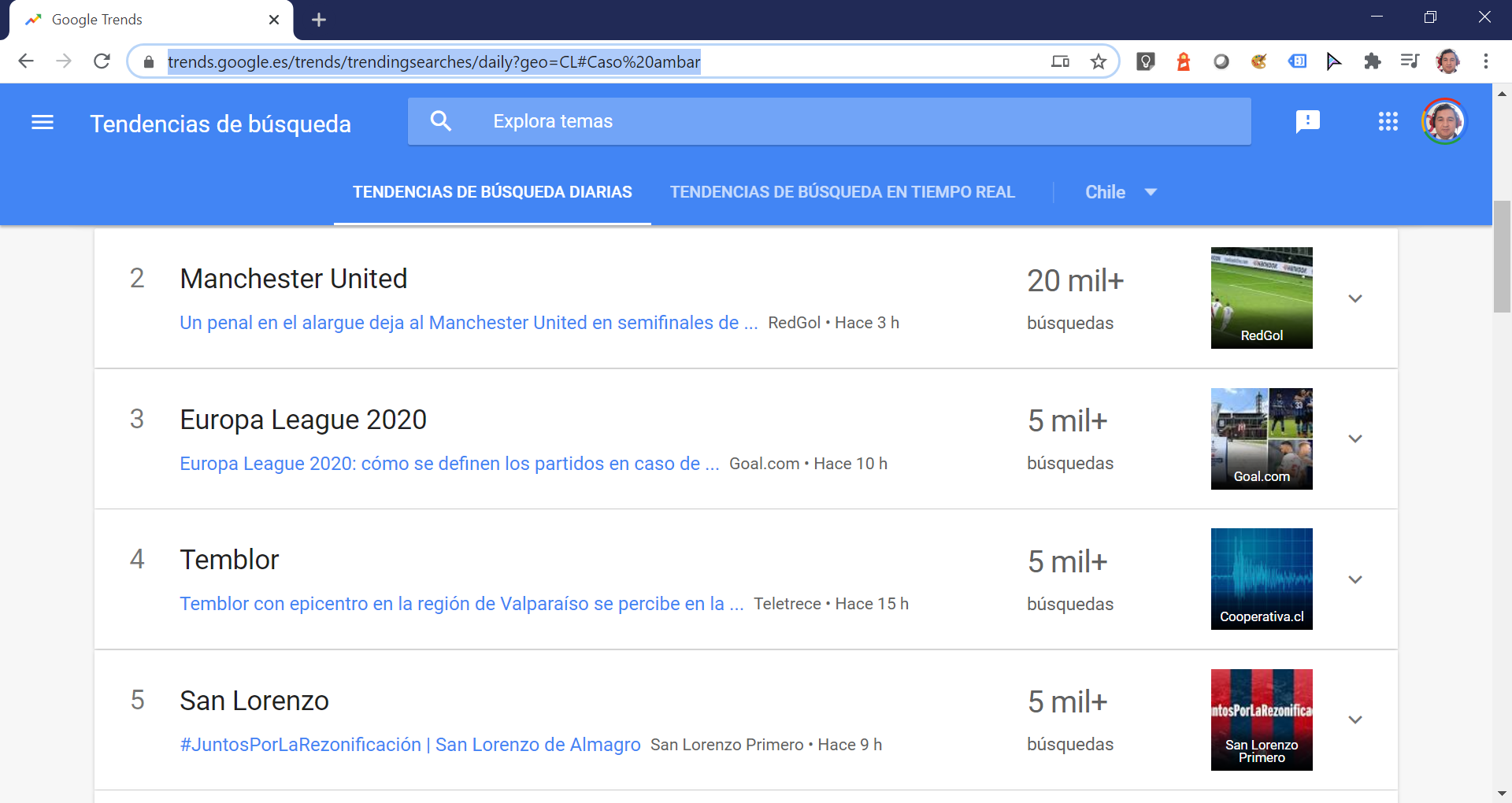Click the search magnifier icon

(441, 121)
